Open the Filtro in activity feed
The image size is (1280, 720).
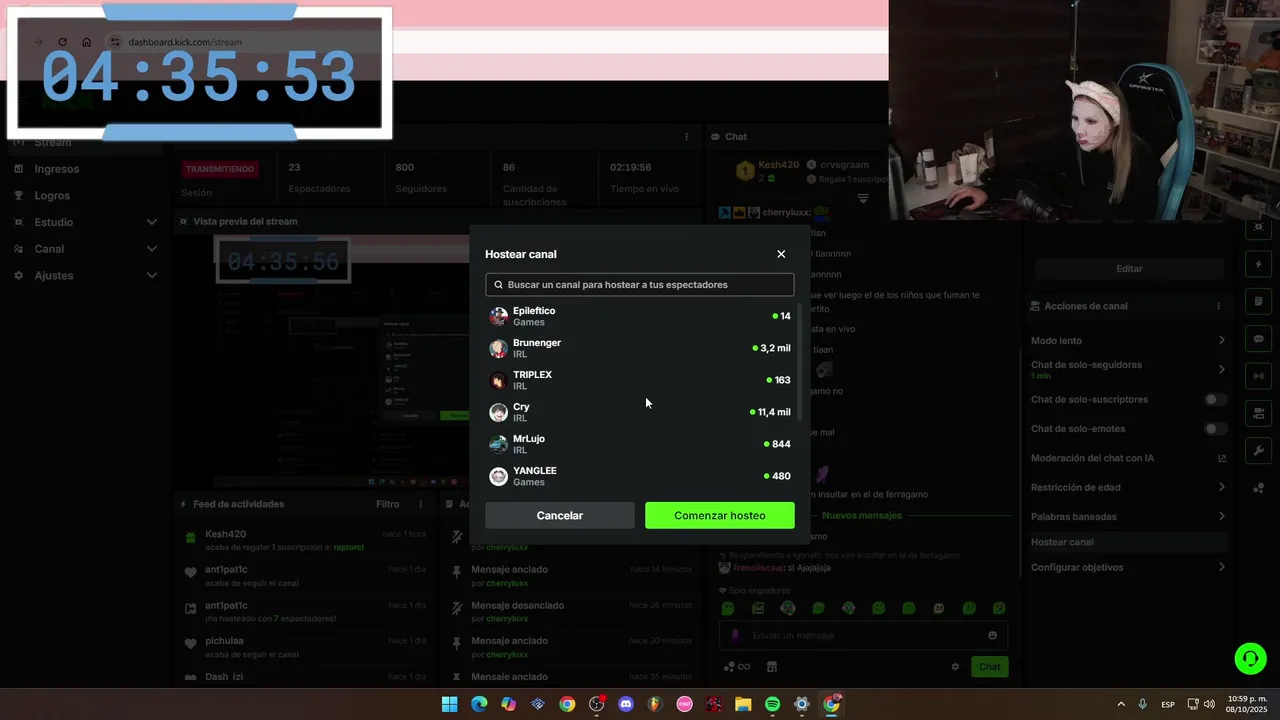pyautogui.click(x=387, y=504)
